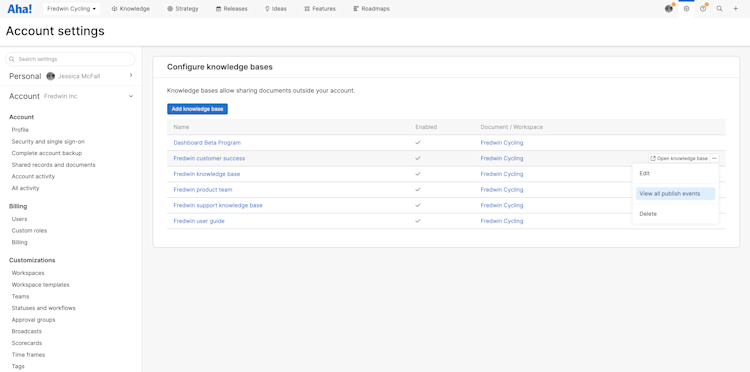750x372 pixels.
Task: Open Fredwin support knowledge base link
Action: [218, 205]
